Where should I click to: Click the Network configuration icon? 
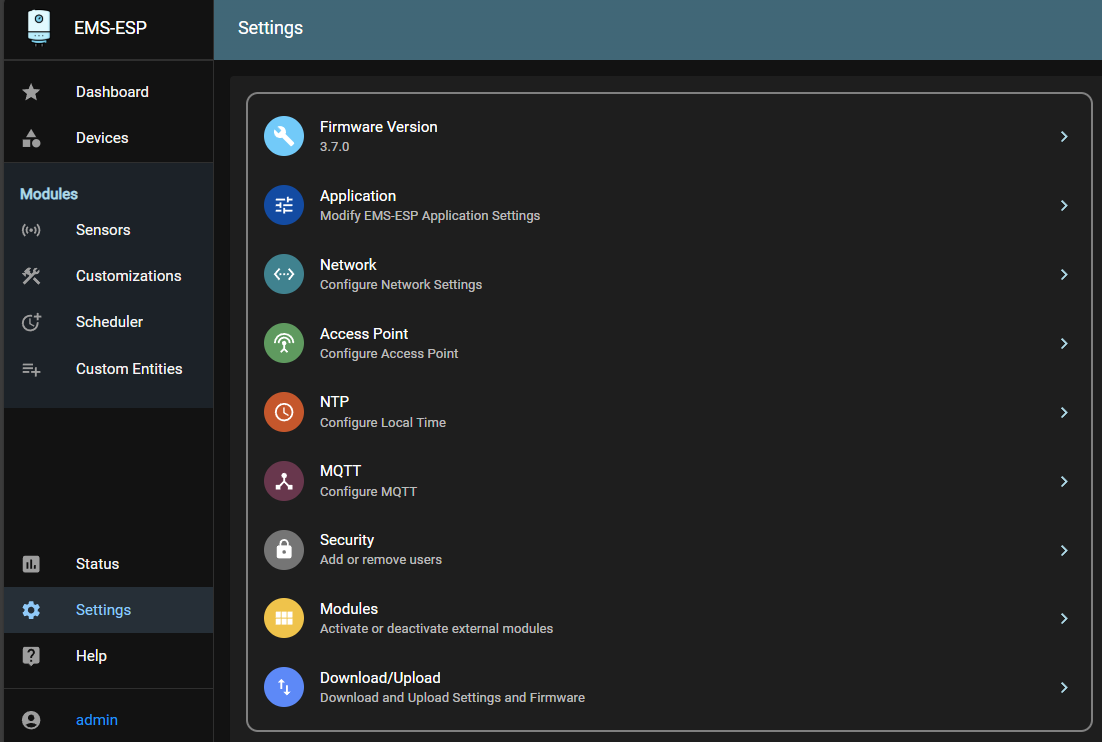(x=284, y=273)
